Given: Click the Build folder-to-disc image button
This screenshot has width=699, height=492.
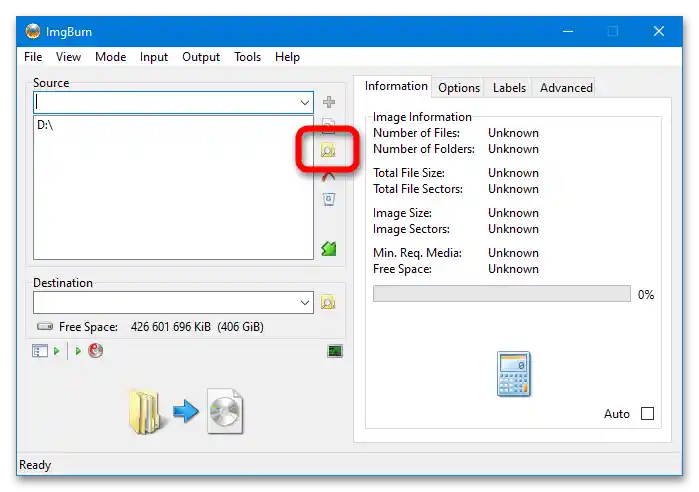Looking at the screenshot, I should pyautogui.click(x=186, y=411).
